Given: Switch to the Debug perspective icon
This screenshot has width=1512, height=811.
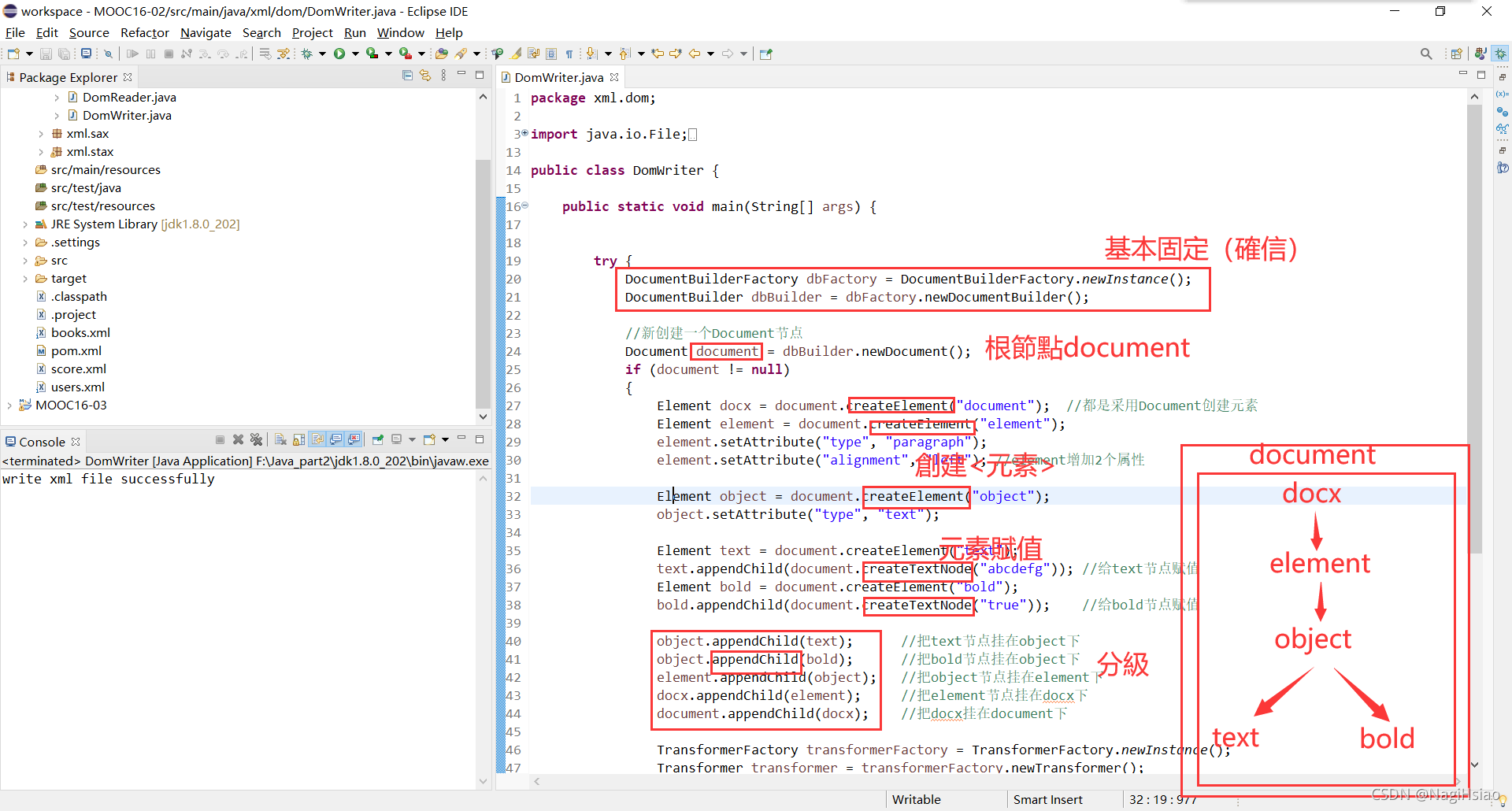Looking at the screenshot, I should [1501, 54].
